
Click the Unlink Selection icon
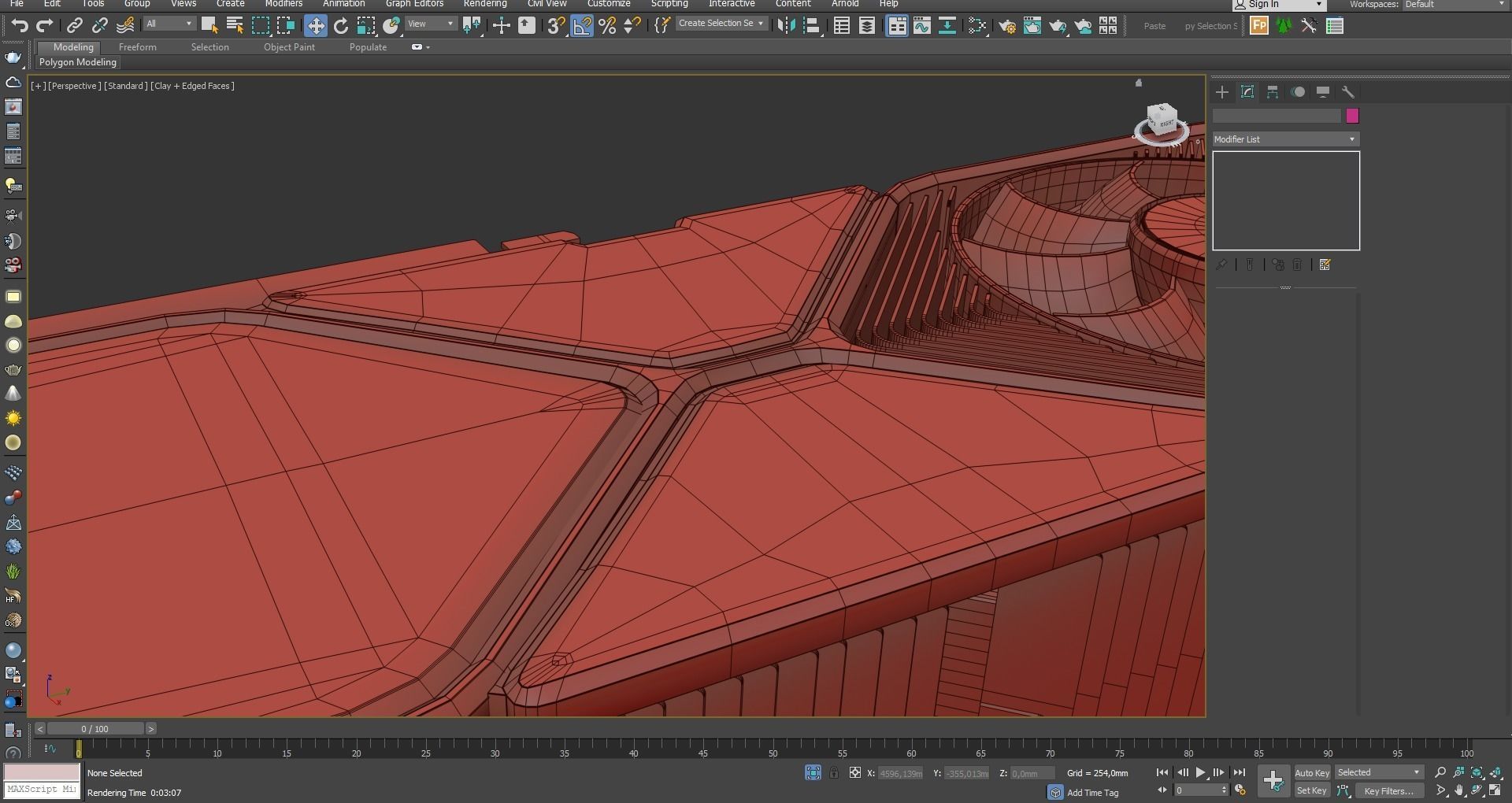[x=100, y=25]
